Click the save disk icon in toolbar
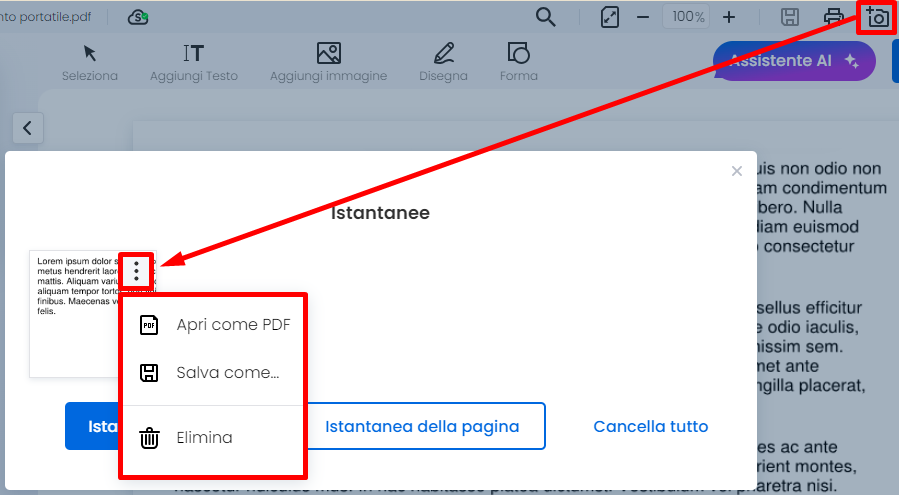This screenshot has width=899, height=495. (789, 17)
